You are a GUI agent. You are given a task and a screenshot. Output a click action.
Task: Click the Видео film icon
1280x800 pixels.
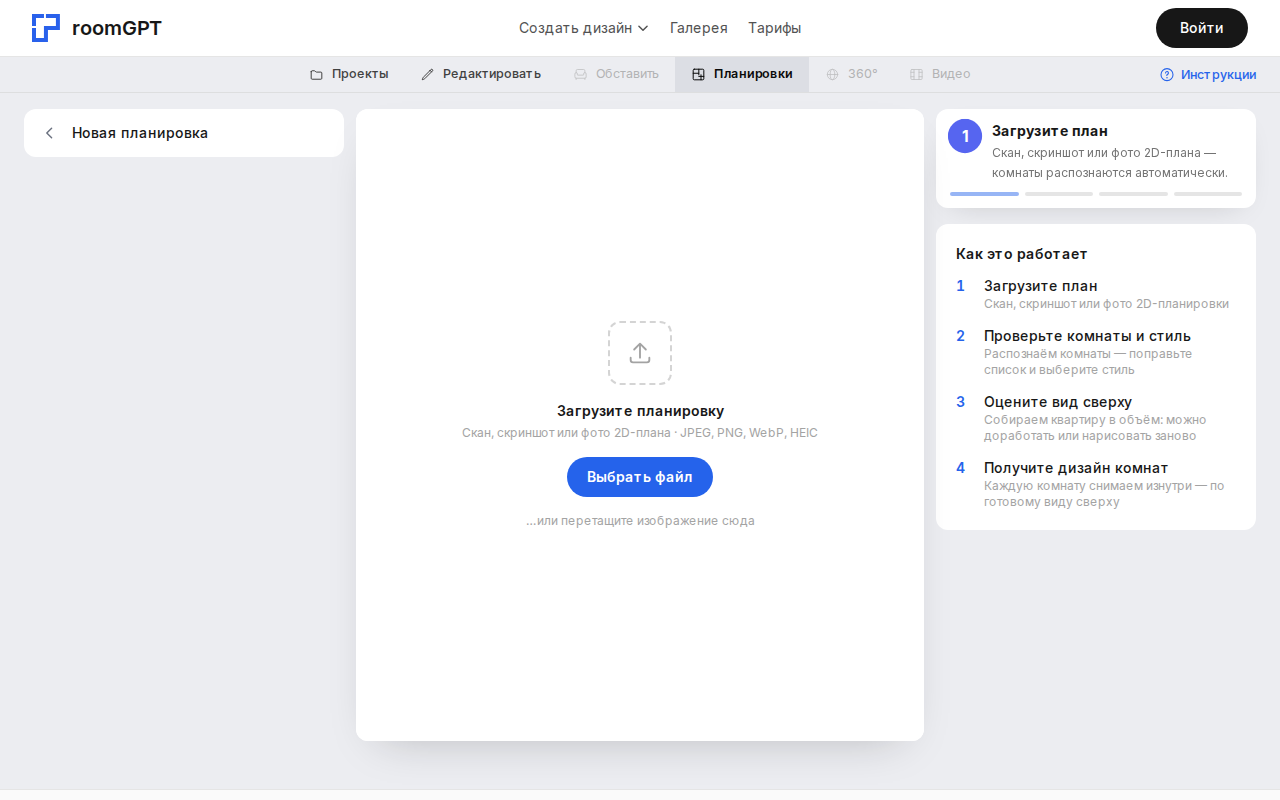(x=916, y=74)
